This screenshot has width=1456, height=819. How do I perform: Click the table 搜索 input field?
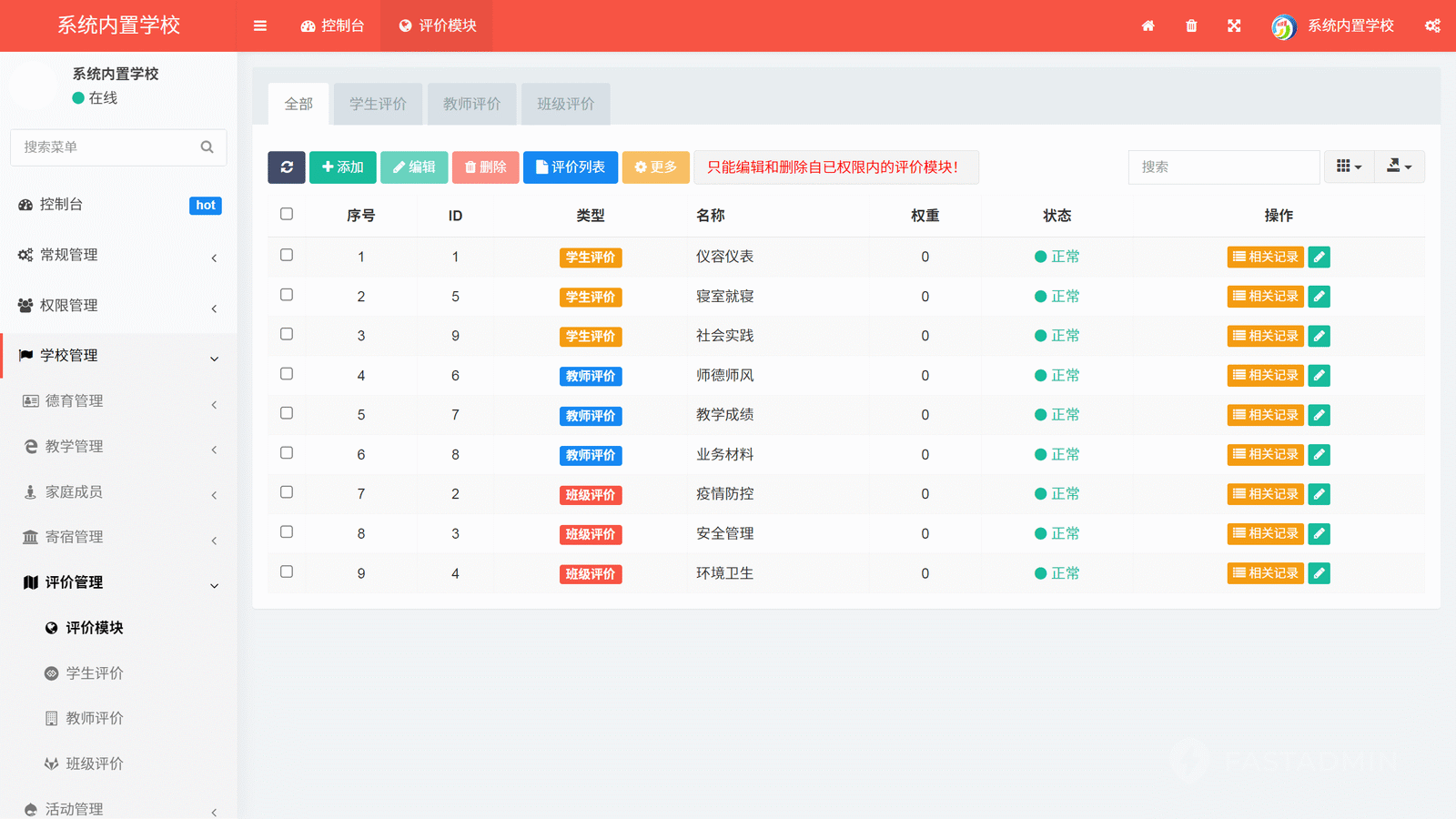pyautogui.click(x=1223, y=167)
